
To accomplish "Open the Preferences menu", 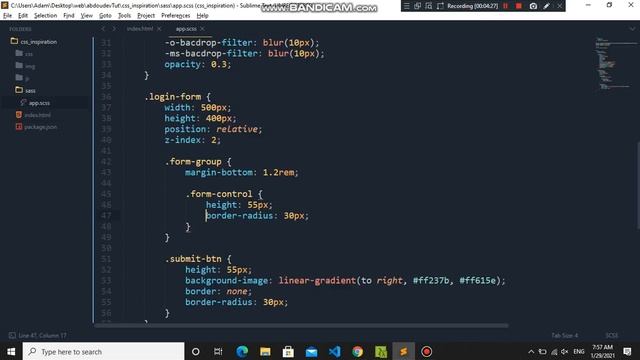I will click(x=176, y=16).
